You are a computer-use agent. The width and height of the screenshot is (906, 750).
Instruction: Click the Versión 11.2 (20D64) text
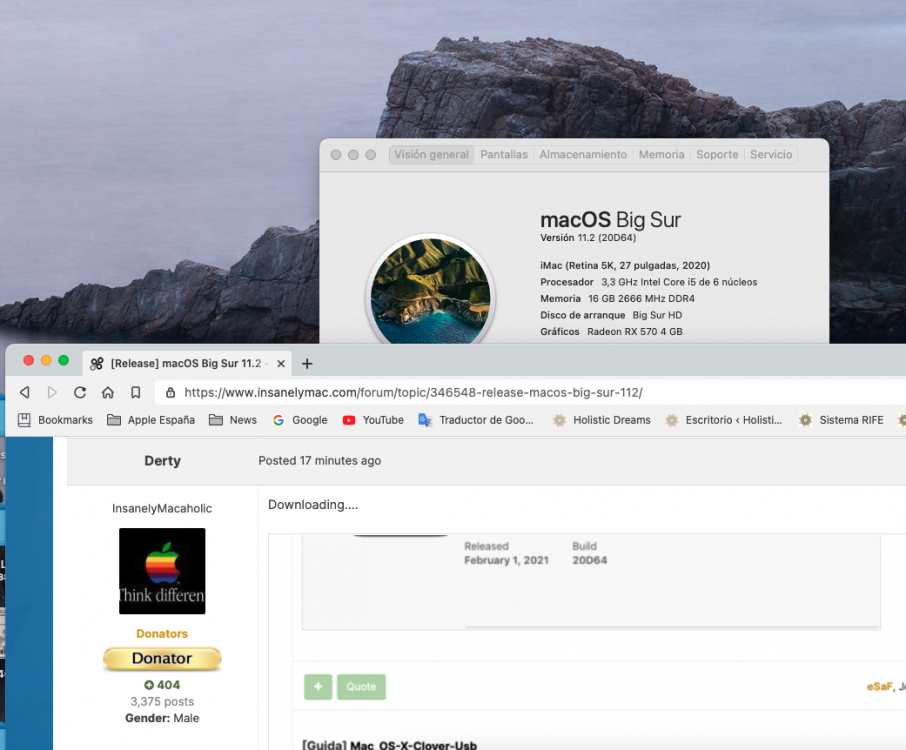588,237
